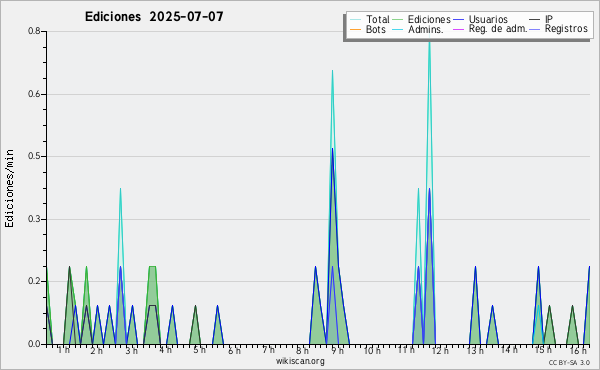This screenshot has width=600, height=370.
Task: Click the '3 h' x-axis label
Action: tap(132, 351)
